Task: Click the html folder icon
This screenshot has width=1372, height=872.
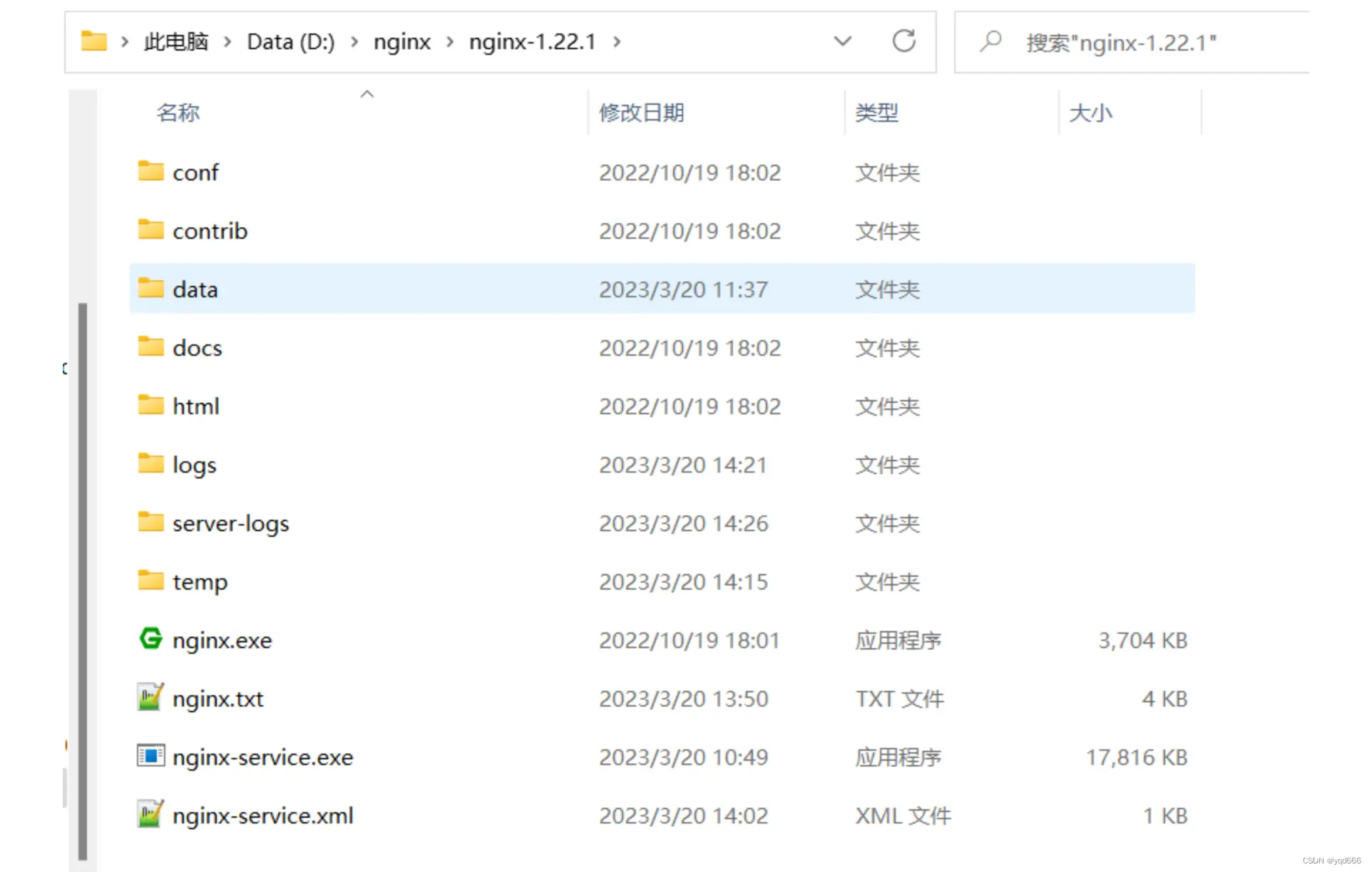Action: [150, 405]
